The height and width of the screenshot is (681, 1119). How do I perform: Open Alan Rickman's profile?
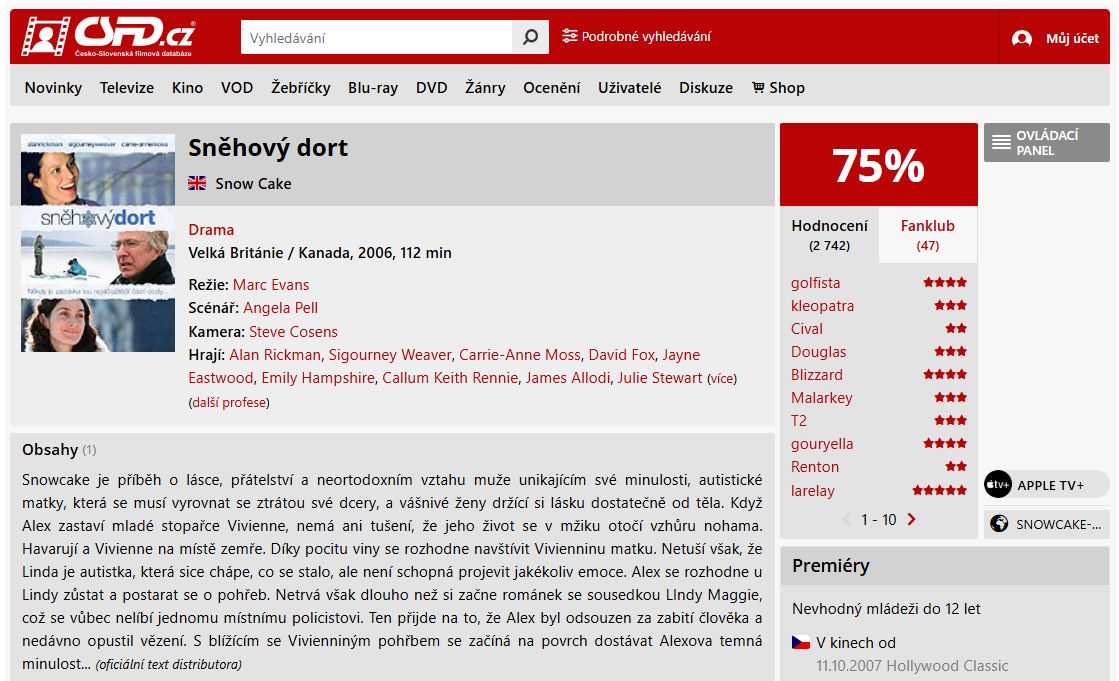tap(275, 355)
